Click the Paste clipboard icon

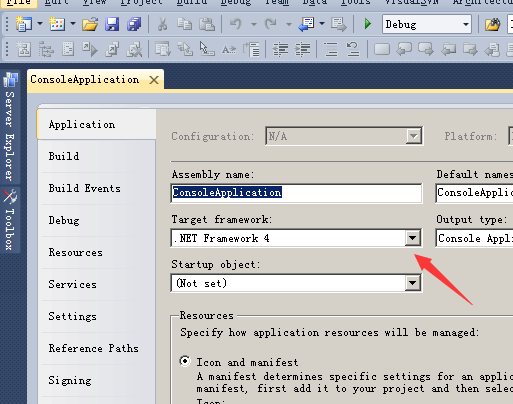[x=207, y=24]
